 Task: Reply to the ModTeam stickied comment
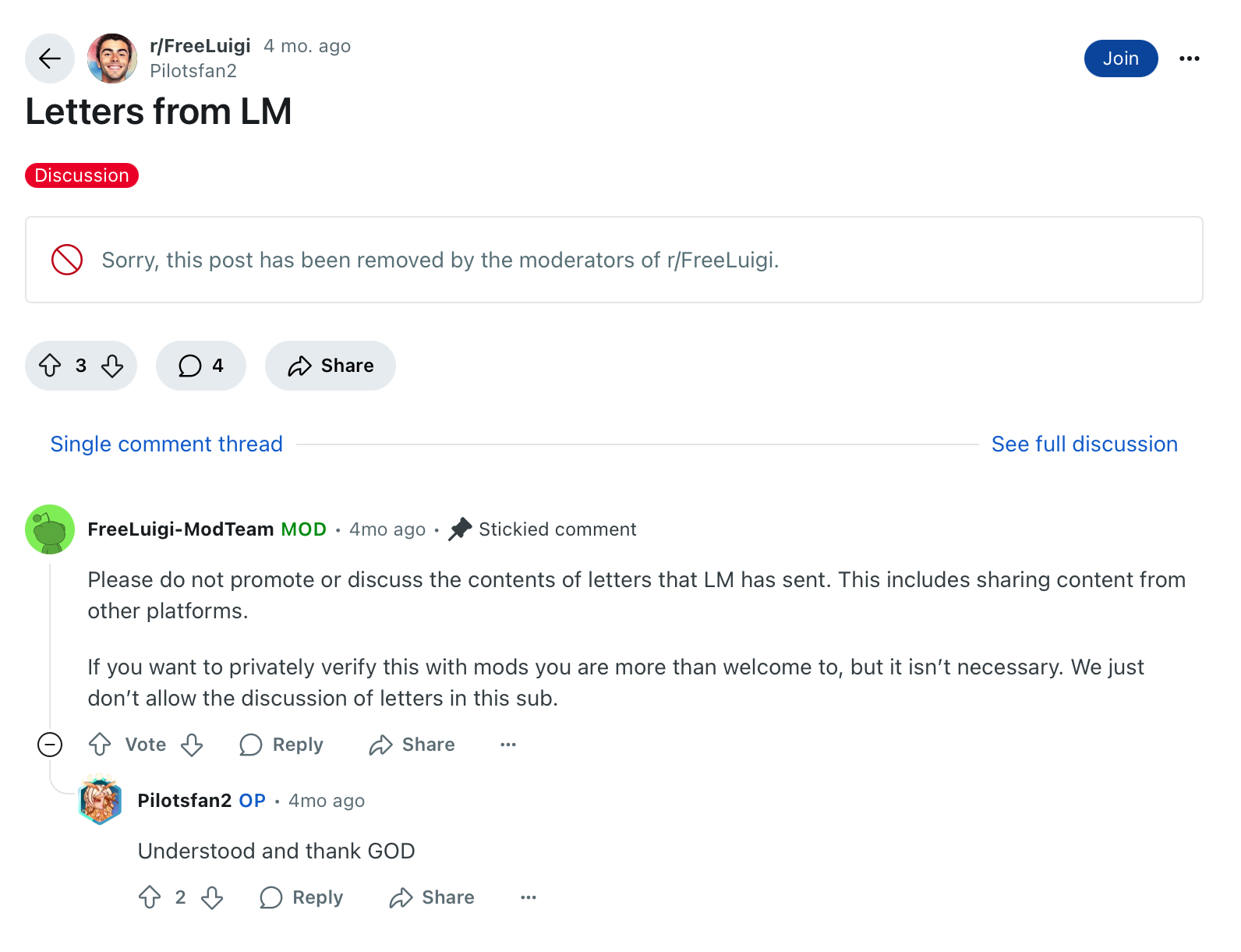[281, 745]
